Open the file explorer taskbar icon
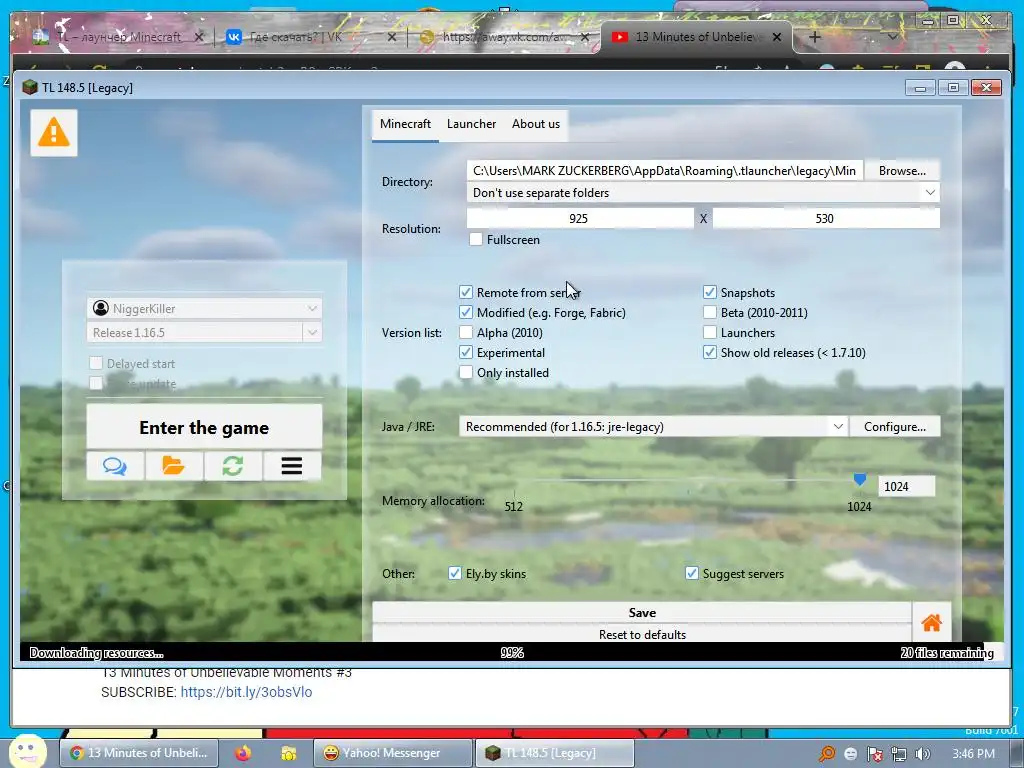This screenshot has height=768, width=1024. click(x=288, y=753)
